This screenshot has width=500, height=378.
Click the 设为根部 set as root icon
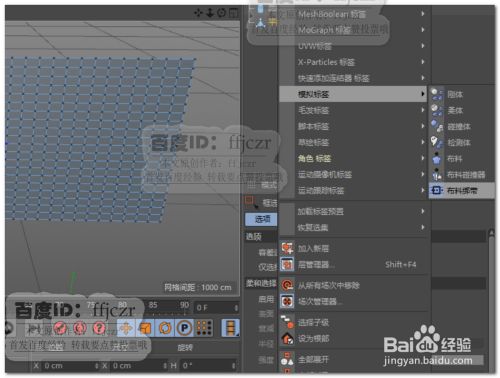coord(287,339)
